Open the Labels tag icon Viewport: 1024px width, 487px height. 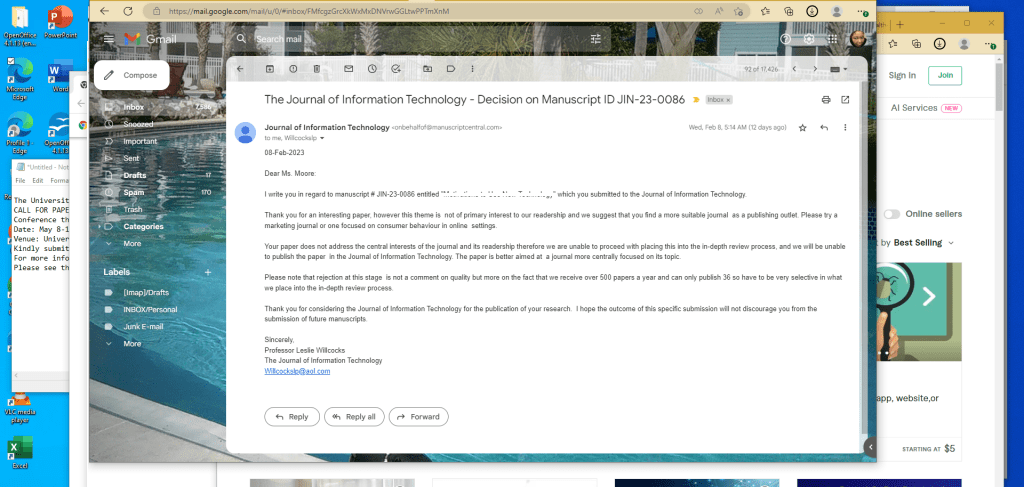[x=451, y=69]
